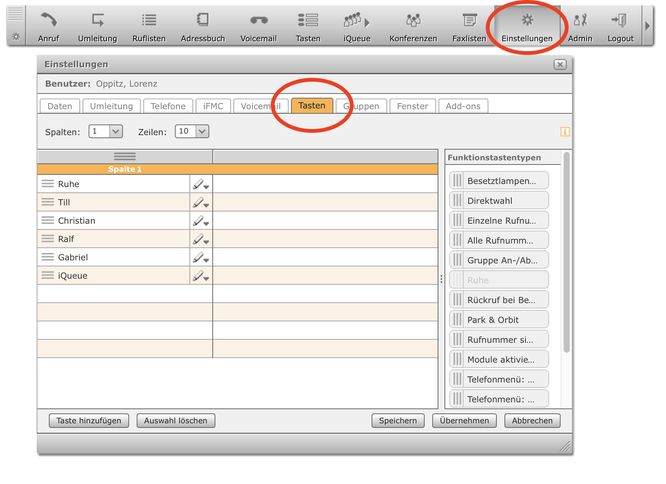
Task: Open the edit menu for Christian
Action: click(x=201, y=221)
